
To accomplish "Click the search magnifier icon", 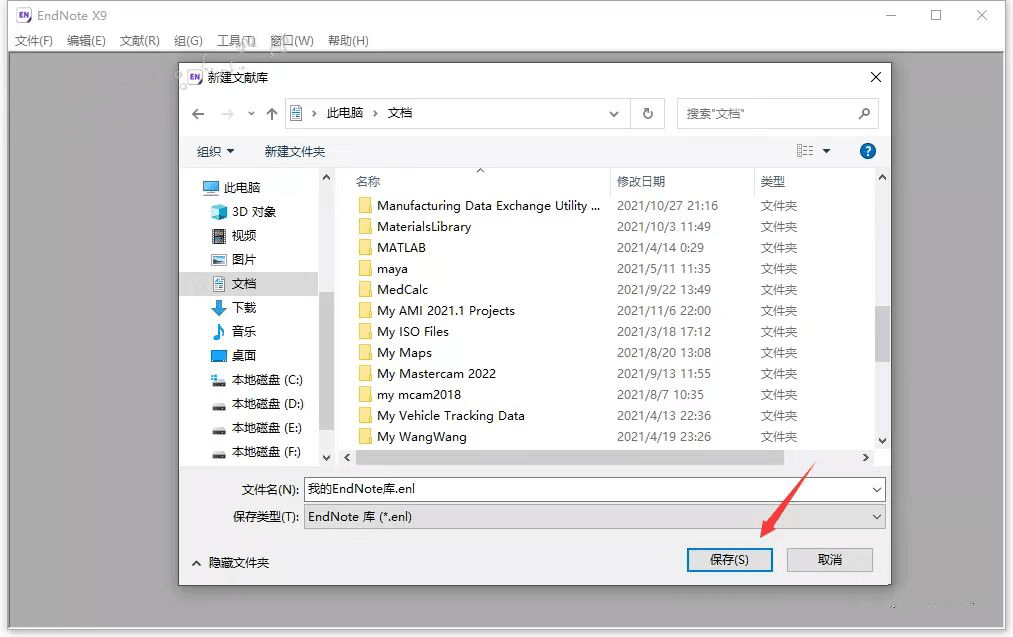I will [864, 114].
